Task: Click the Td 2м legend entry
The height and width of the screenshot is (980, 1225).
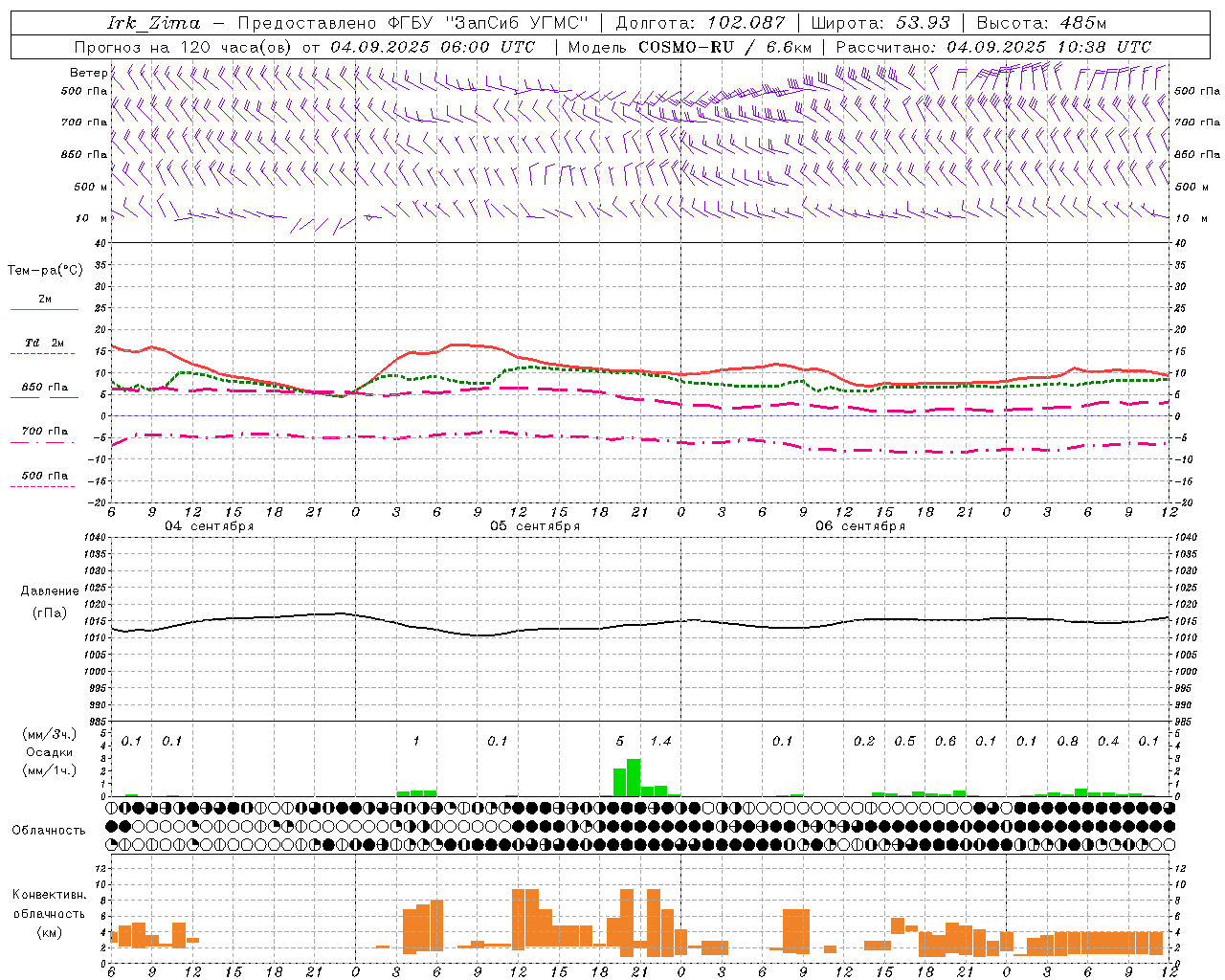Action: (x=44, y=343)
